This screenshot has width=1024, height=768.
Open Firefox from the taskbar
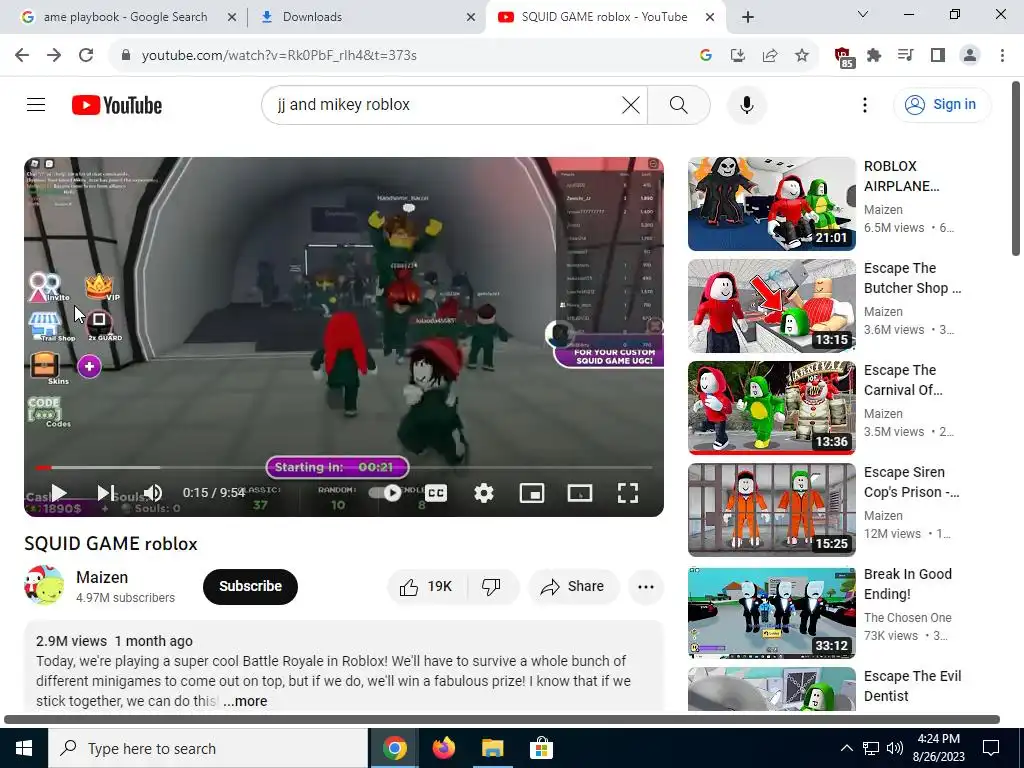pos(443,748)
